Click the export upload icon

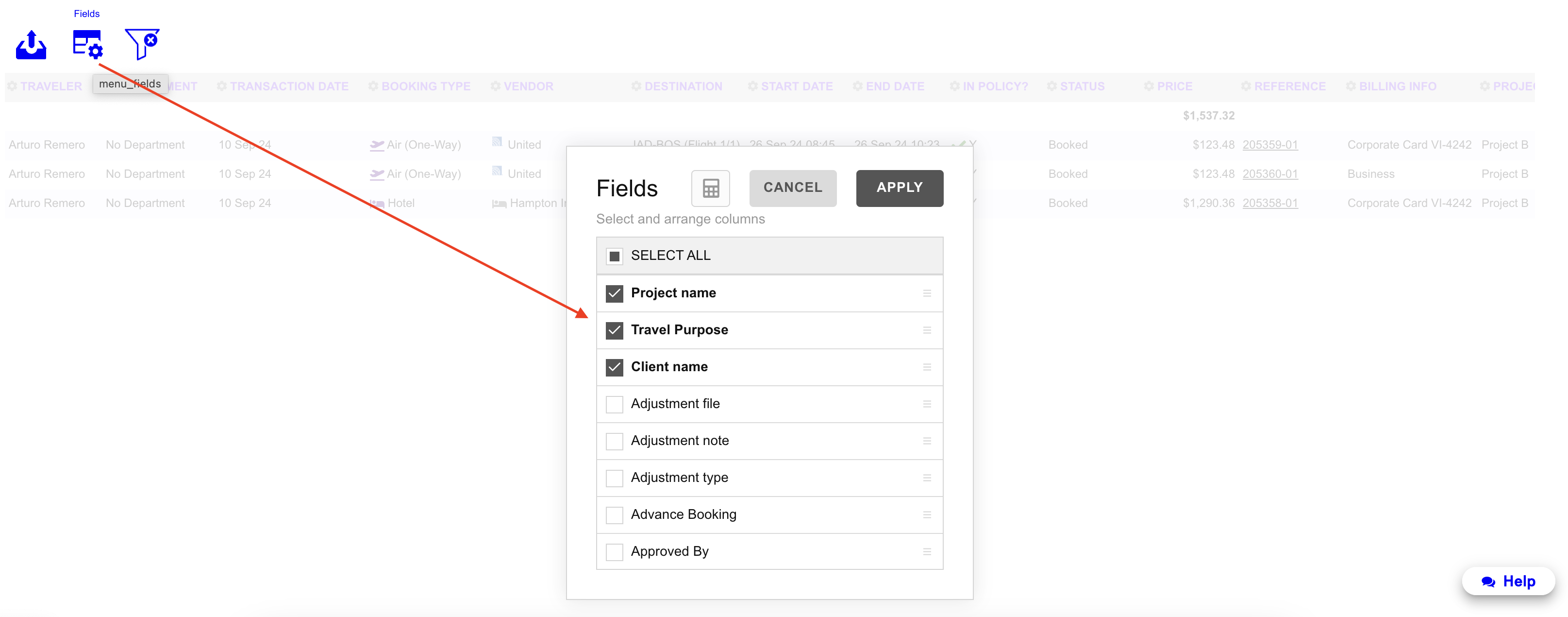pos(31,45)
